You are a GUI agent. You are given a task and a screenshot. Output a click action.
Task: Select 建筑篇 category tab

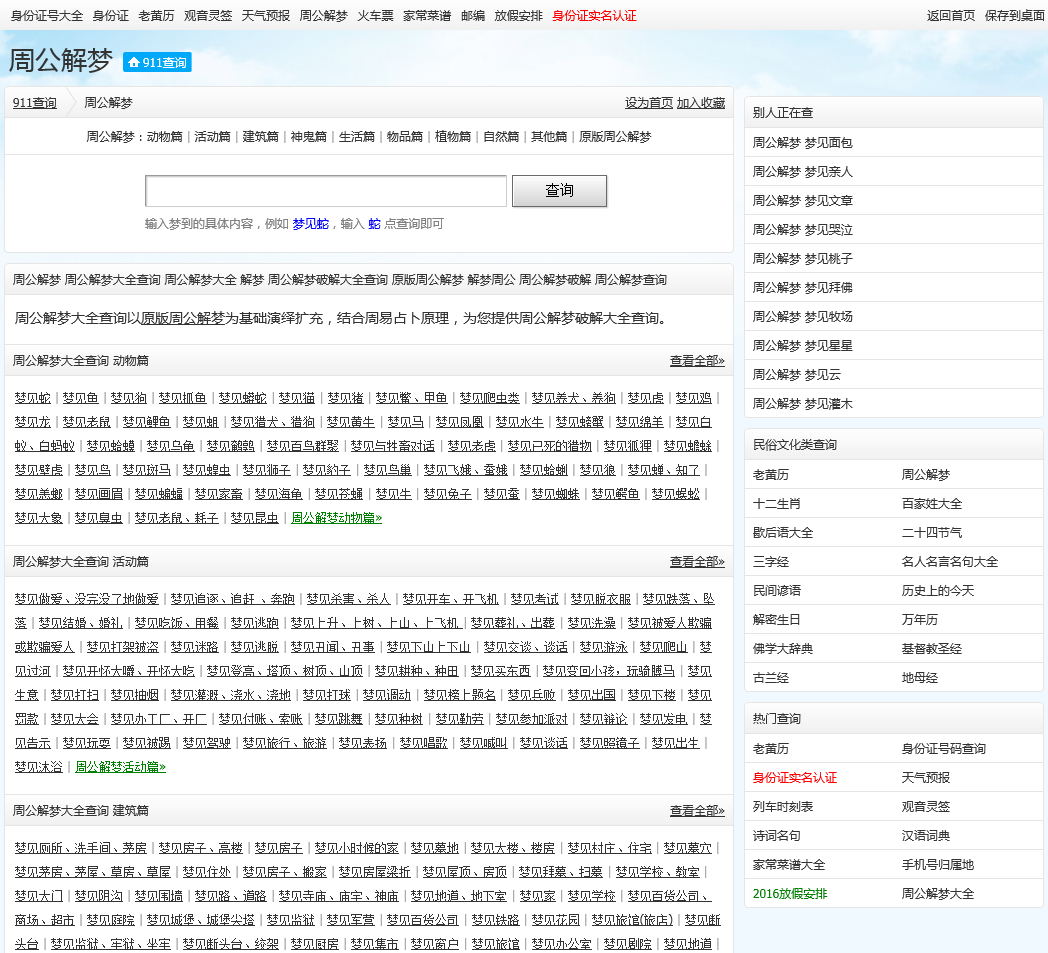261,136
